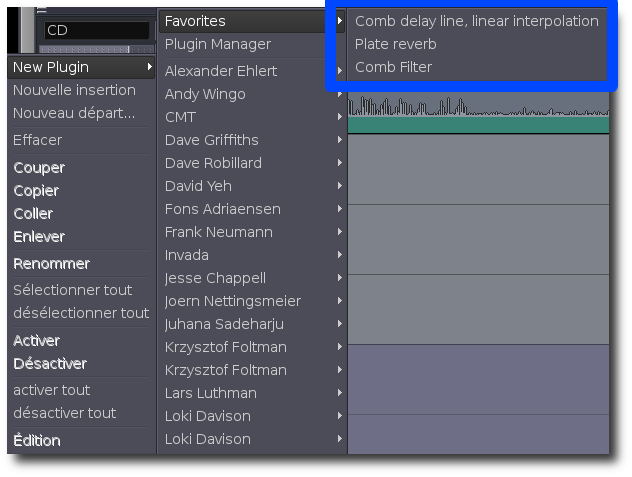Open the Édition menu item
Screen dimensions: 632x477
(x=37, y=440)
